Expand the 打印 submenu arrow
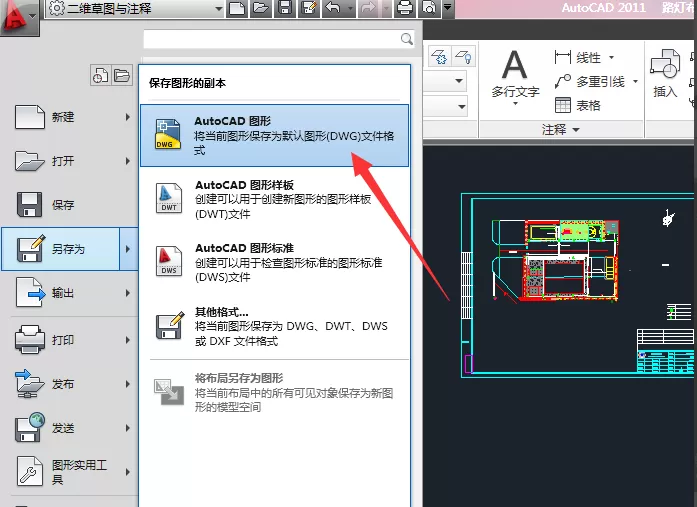This screenshot has width=697, height=507. (x=128, y=340)
